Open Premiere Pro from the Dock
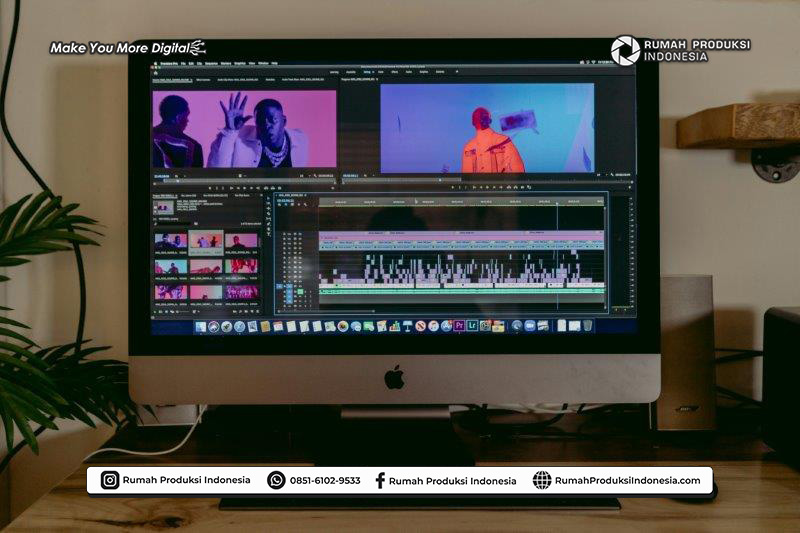The width and height of the screenshot is (800, 533). tap(459, 326)
